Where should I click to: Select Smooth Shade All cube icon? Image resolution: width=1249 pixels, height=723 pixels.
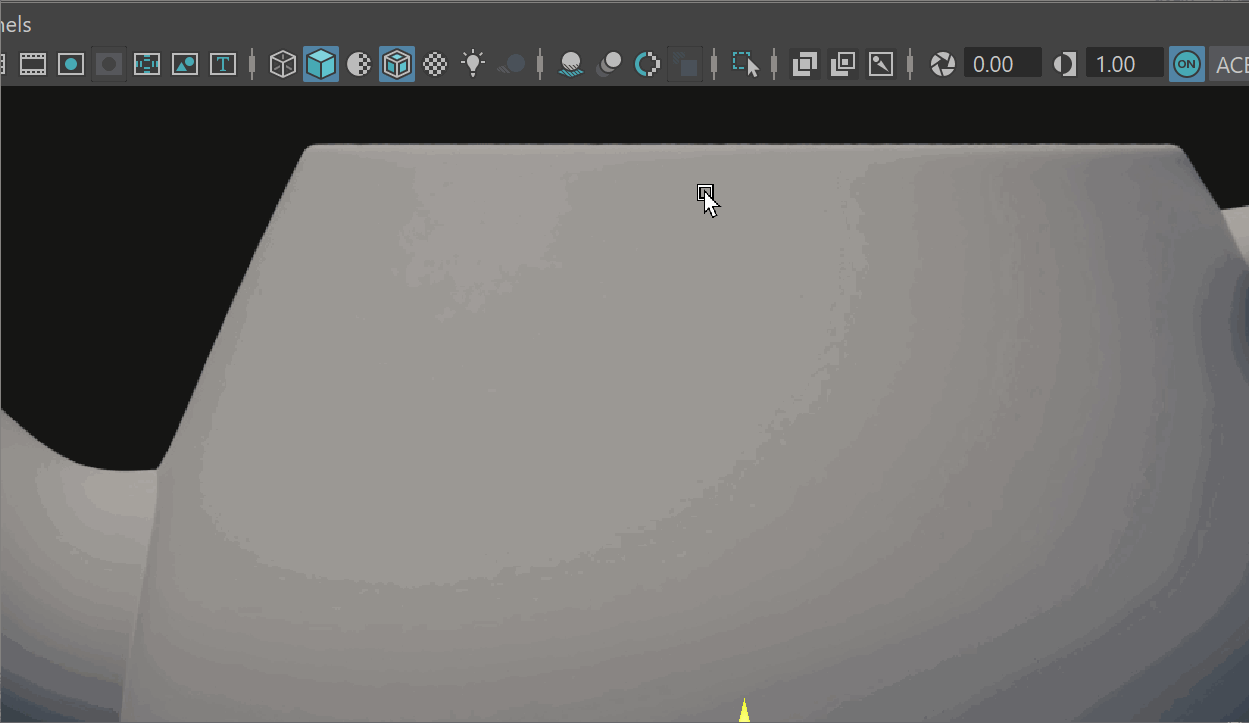[321, 64]
